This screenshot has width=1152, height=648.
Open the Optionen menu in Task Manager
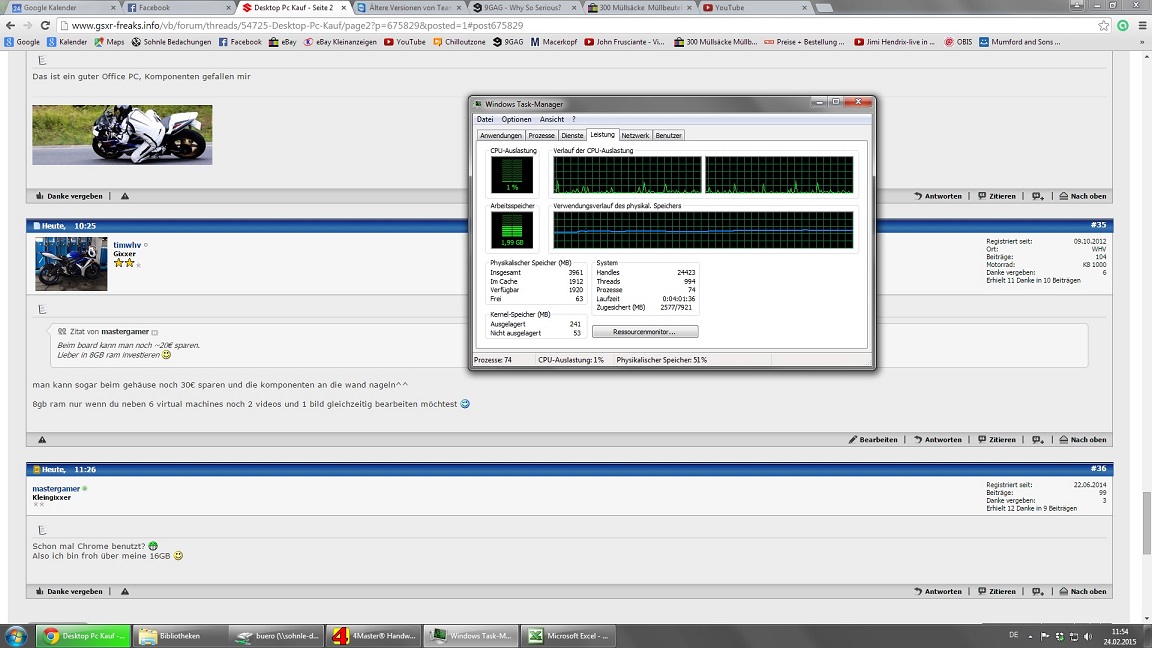tap(516, 119)
